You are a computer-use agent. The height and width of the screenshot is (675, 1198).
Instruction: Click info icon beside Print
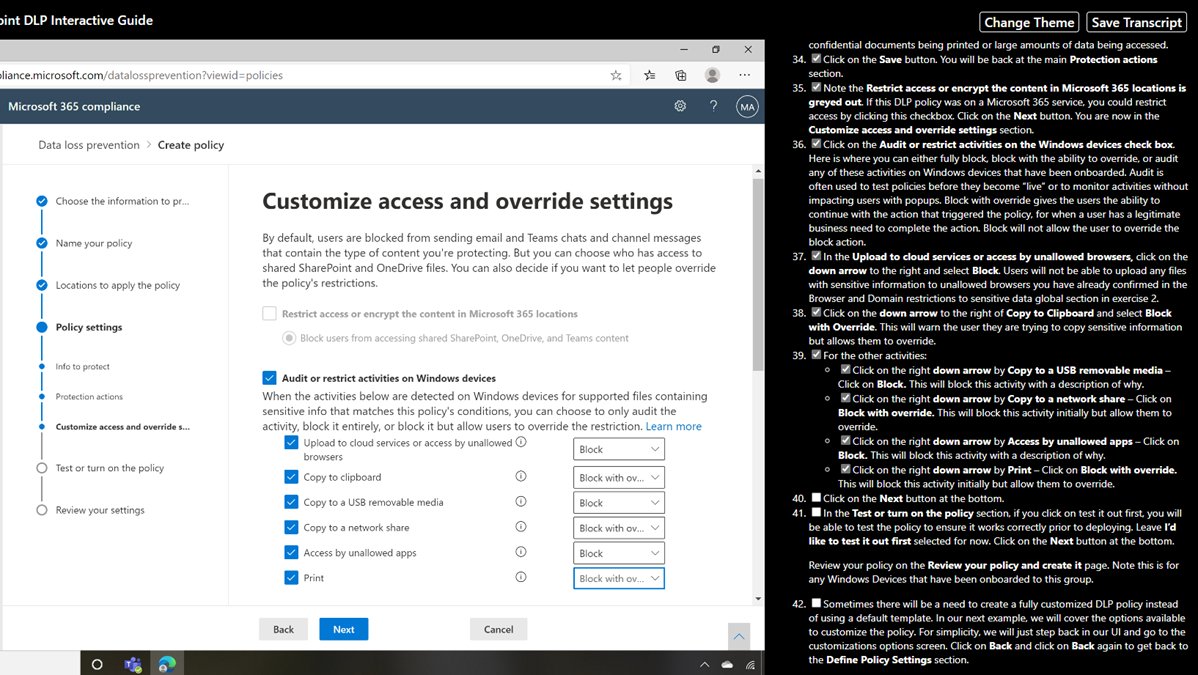pos(521,577)
